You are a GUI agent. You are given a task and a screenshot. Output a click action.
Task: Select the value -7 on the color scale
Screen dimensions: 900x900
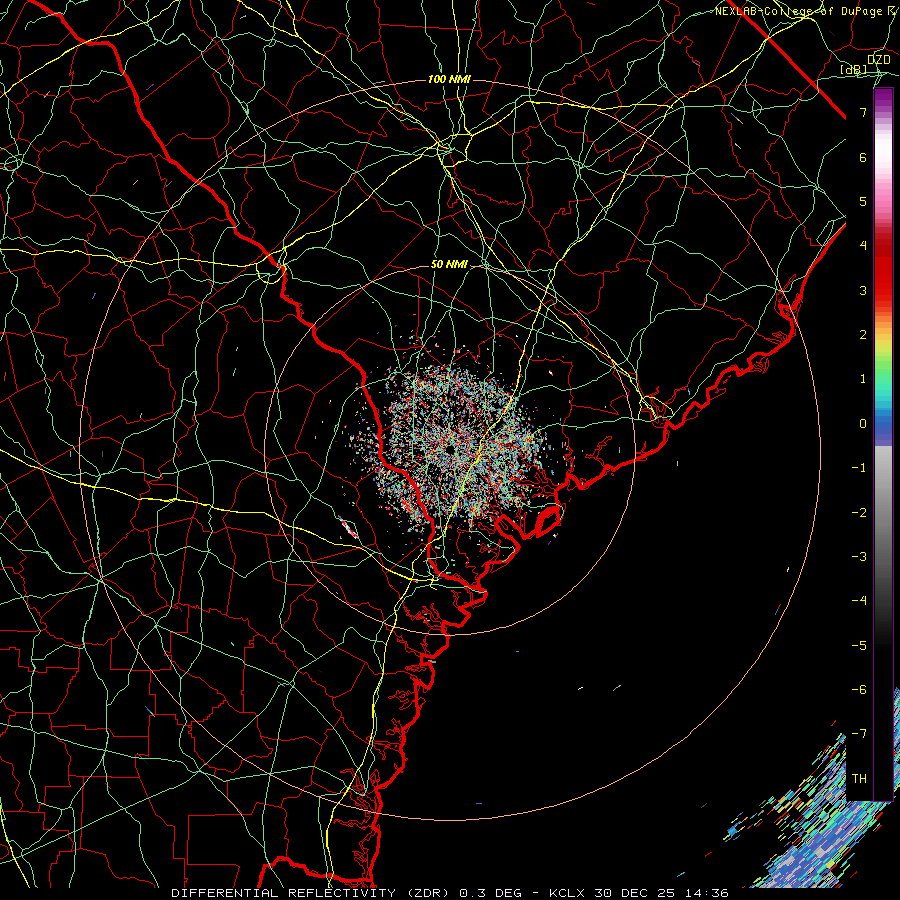coord(859,734)
